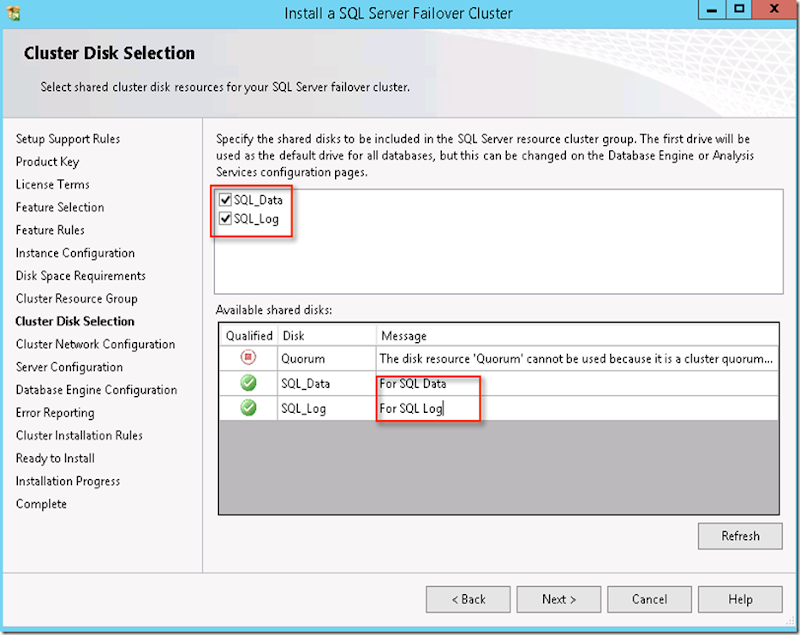Proceed with the Next > button
This screenshot has height=635, width=800.
pyautogui.click(x=559, y=599)
